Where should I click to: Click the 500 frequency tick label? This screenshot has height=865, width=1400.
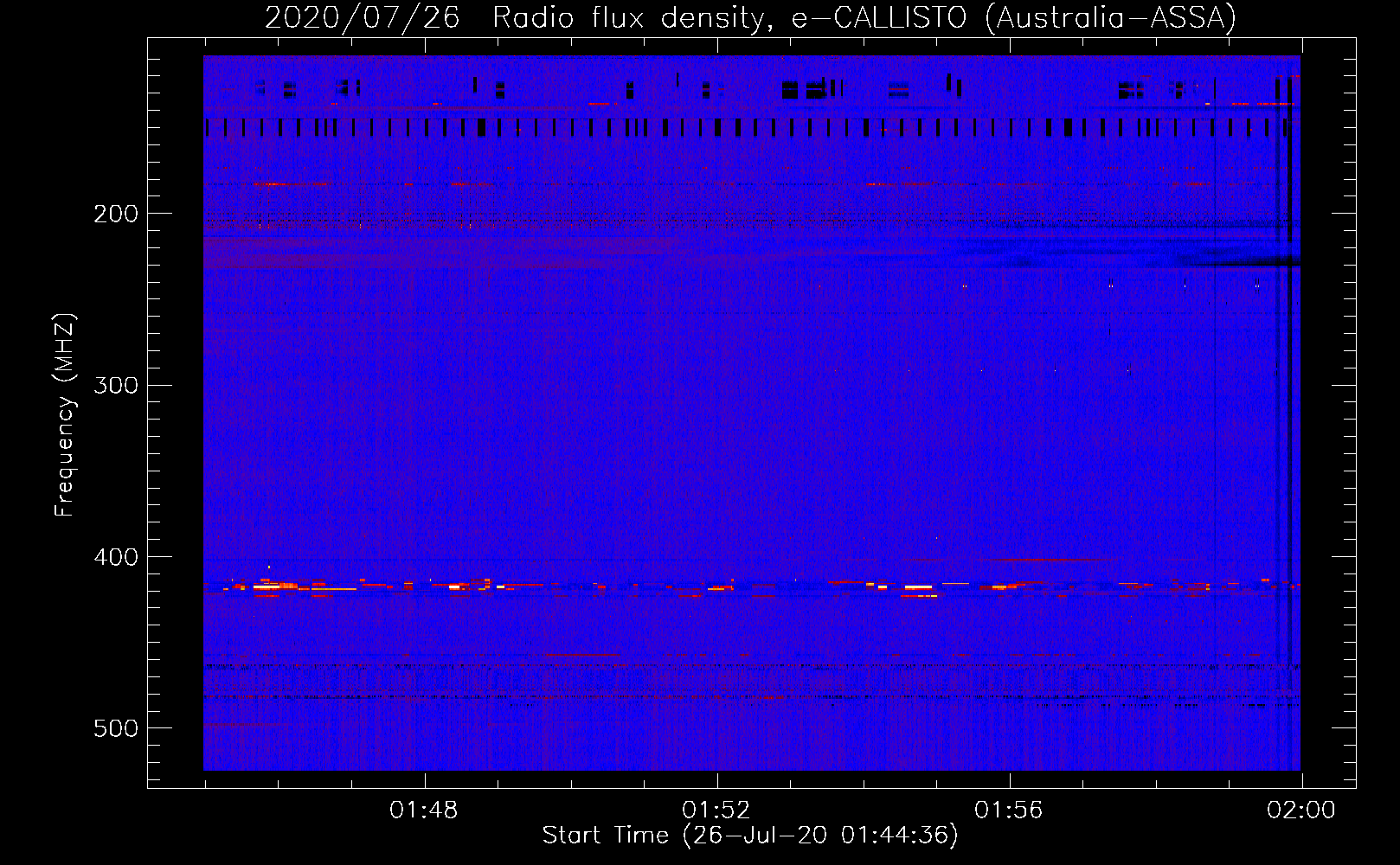pyautogui.click(x=116, y=728)
